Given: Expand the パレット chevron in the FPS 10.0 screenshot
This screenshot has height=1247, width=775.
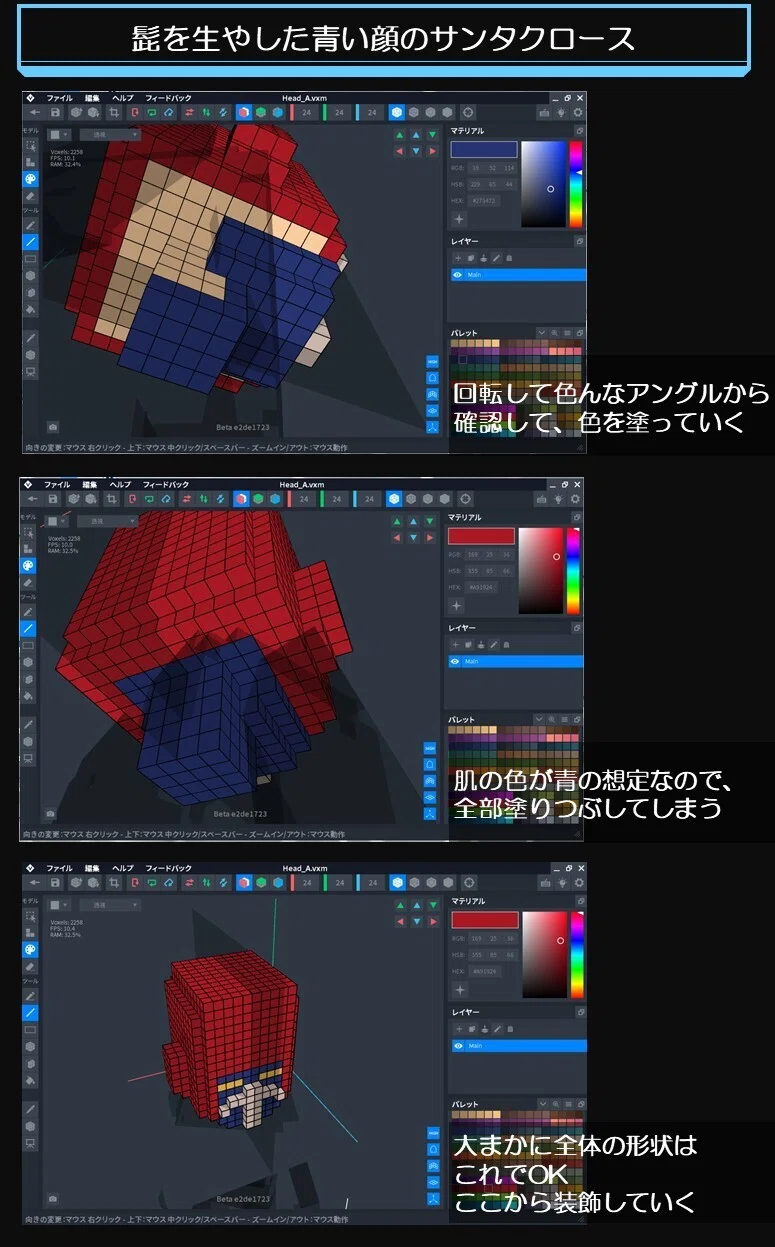Looking at the screenshot, I should (538, 719).
